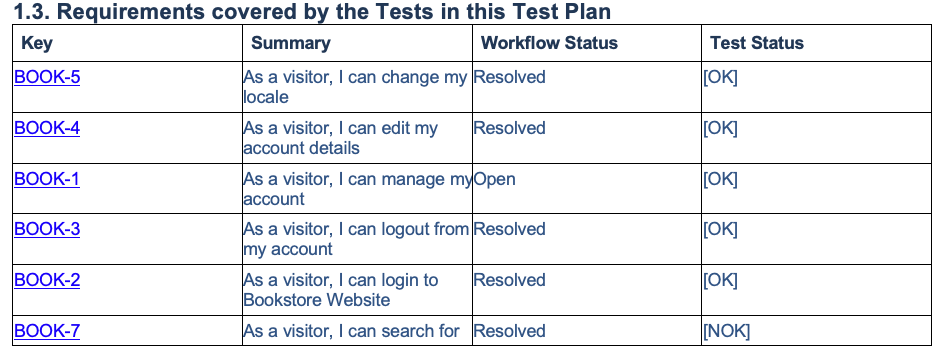
Task: Open the BOOK-7 issue link
Action: (x=47, y=331)
